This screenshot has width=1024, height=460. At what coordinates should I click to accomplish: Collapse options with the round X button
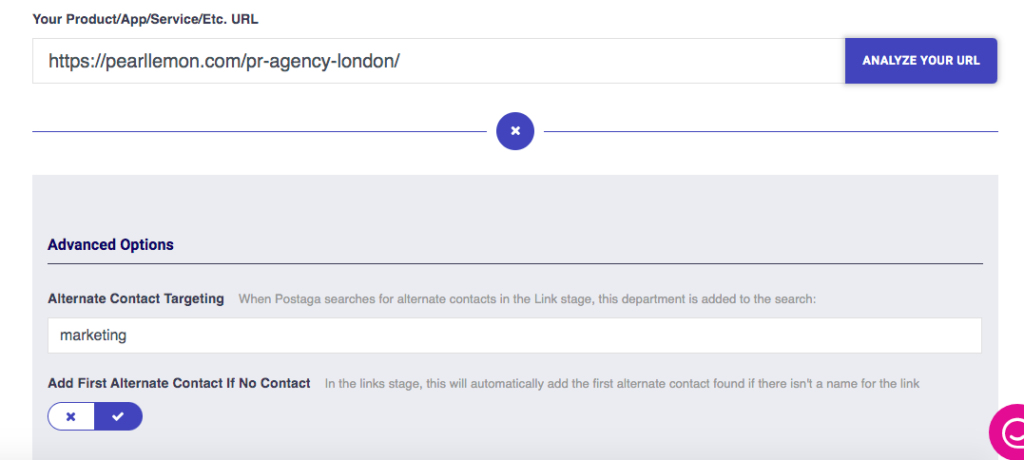point(515,131)
